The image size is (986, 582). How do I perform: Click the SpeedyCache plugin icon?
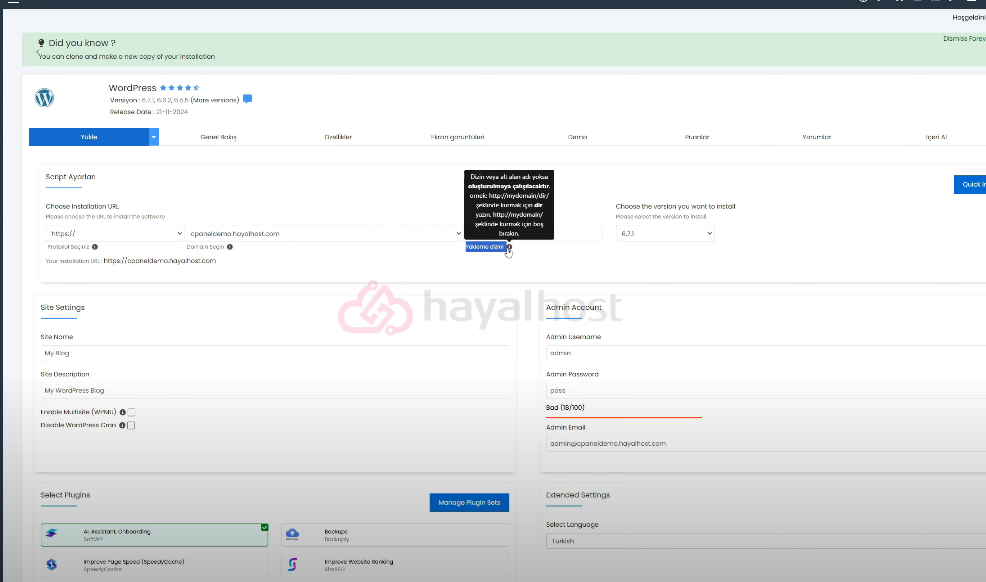pos(52,564)
